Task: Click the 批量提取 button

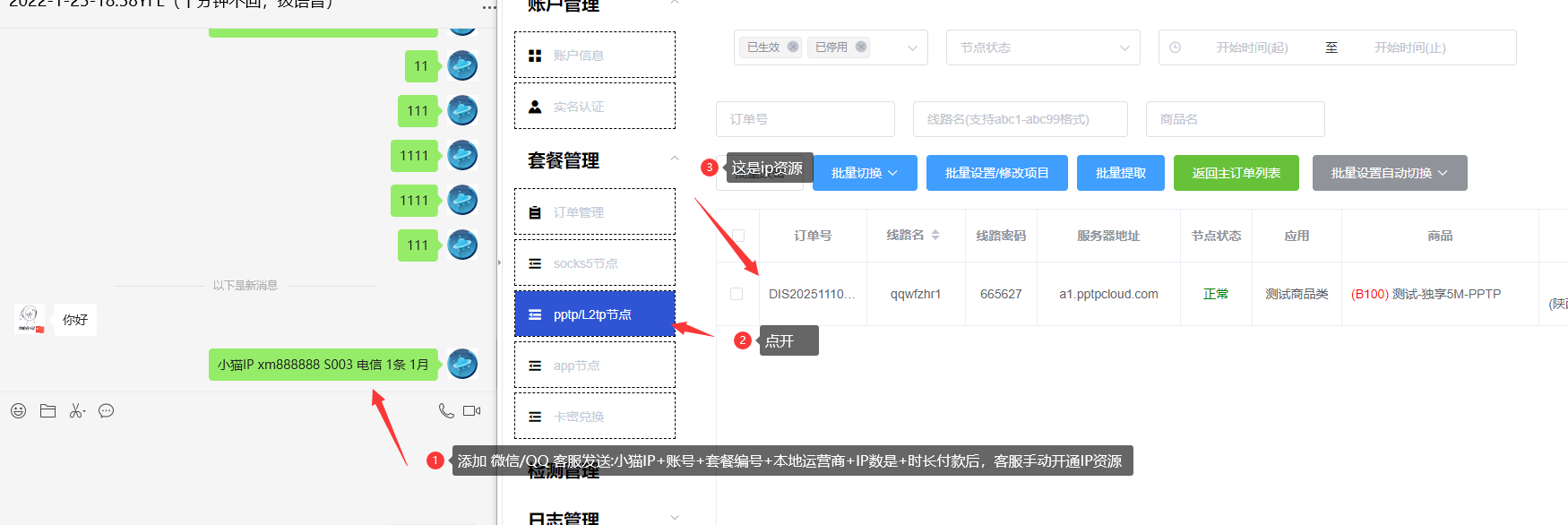Action: [x=1120, y=173]
